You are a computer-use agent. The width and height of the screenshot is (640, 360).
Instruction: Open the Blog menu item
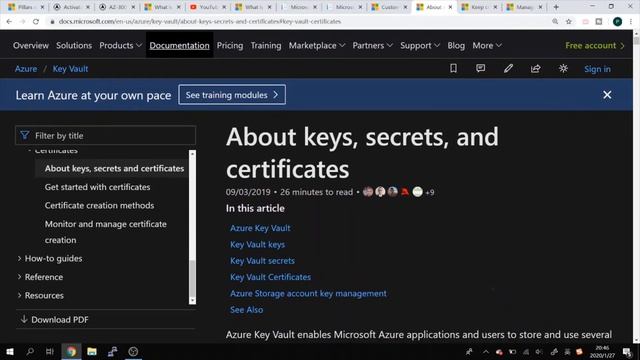[456, 45]
